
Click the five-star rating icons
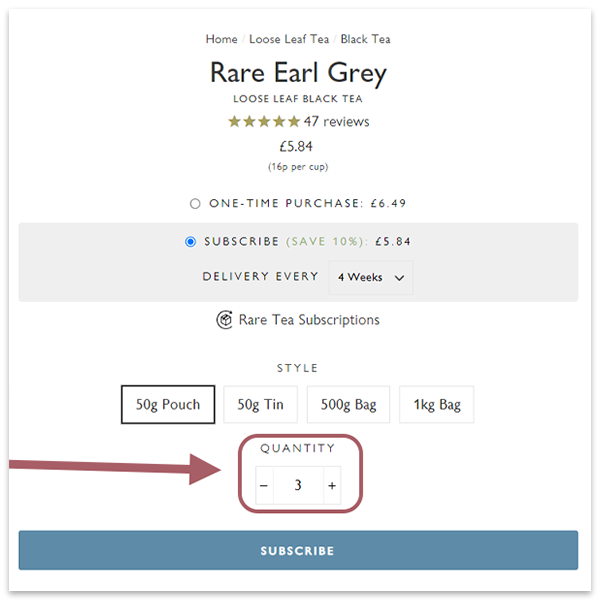pos(264,122)
